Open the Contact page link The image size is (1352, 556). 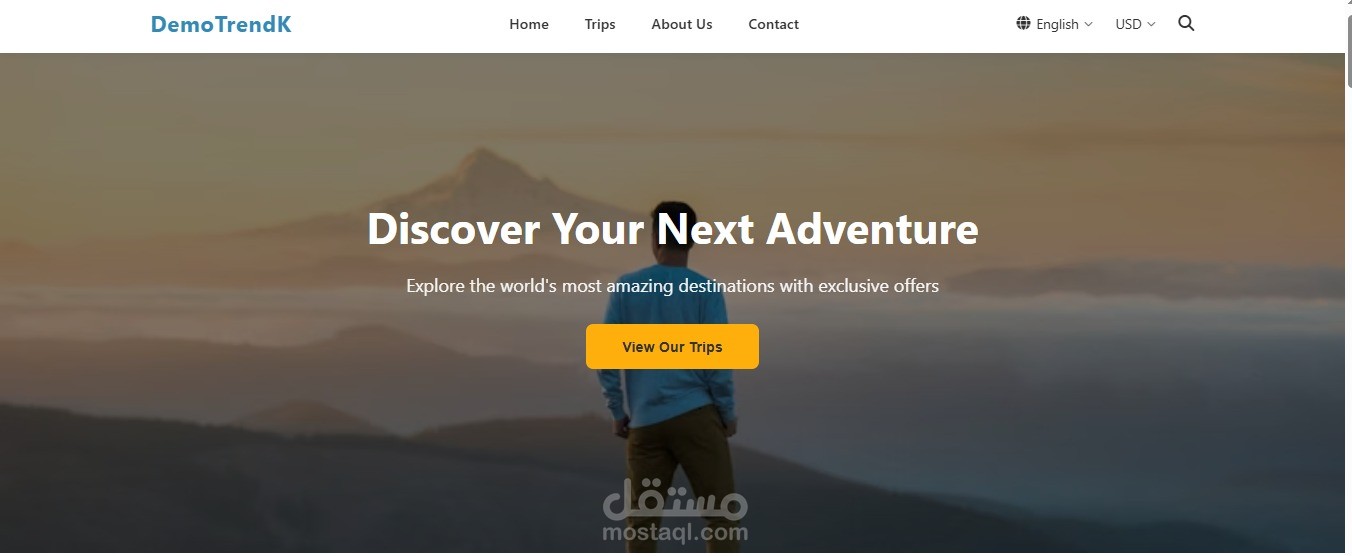(x=773, y=24)
